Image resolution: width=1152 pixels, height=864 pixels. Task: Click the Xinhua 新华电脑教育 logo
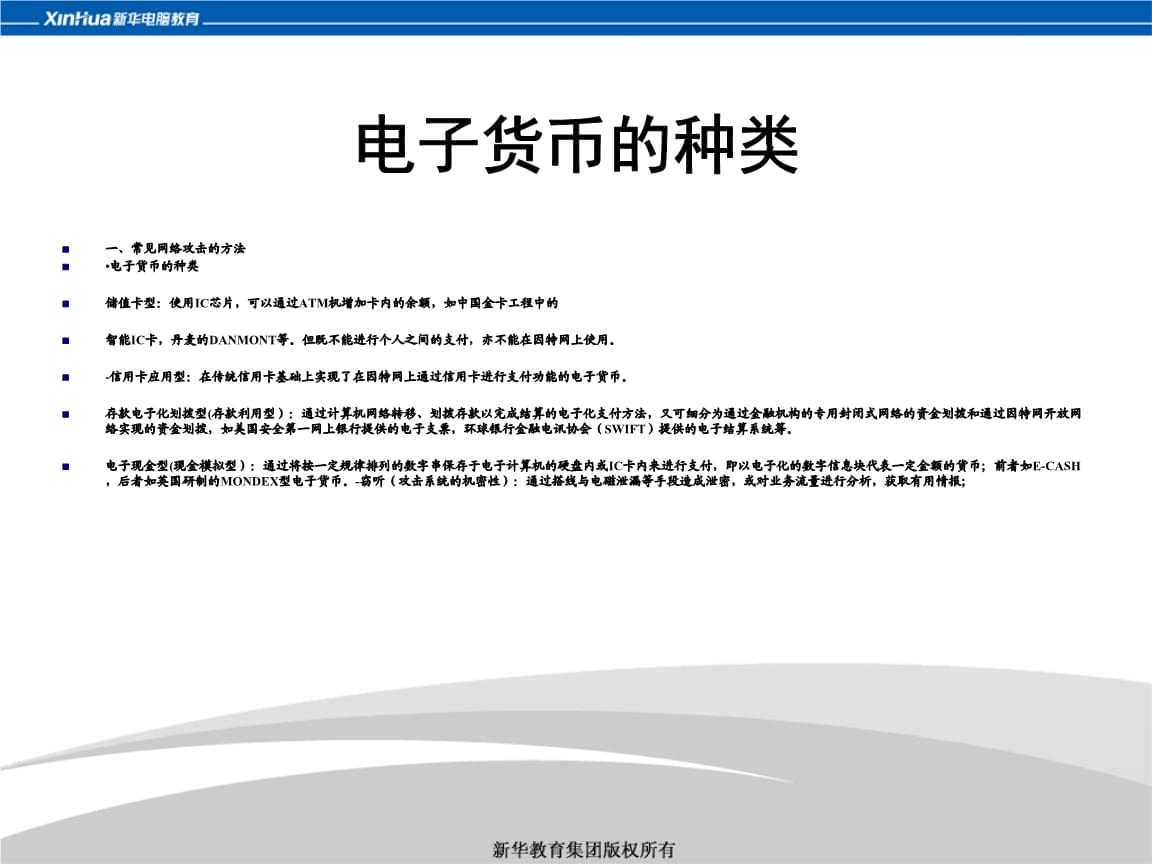point(122,18)
